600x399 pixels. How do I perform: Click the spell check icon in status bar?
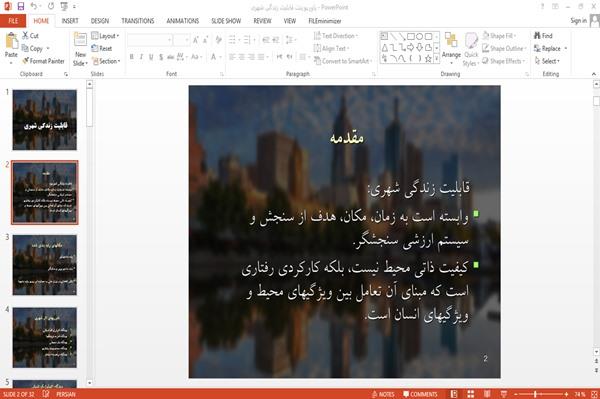[x=46, y=394]
